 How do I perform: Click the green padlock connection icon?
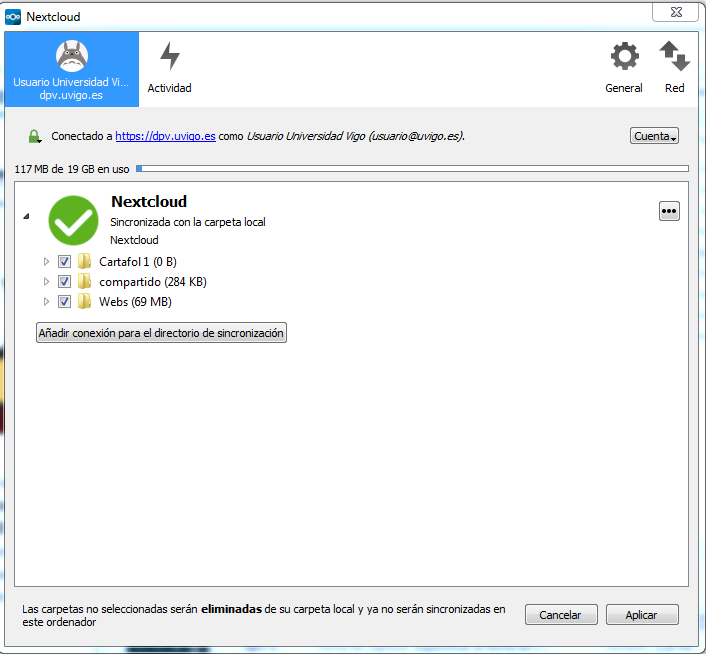(35, 136)
